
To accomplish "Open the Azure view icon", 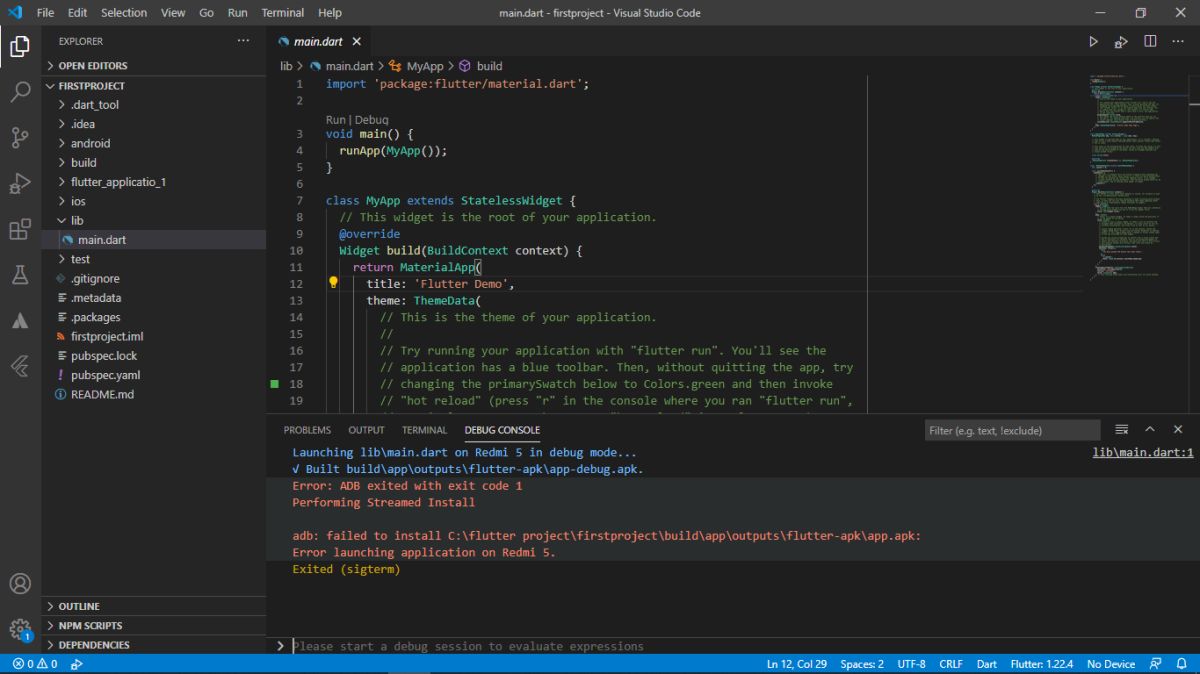I will [x=20, y=321].
